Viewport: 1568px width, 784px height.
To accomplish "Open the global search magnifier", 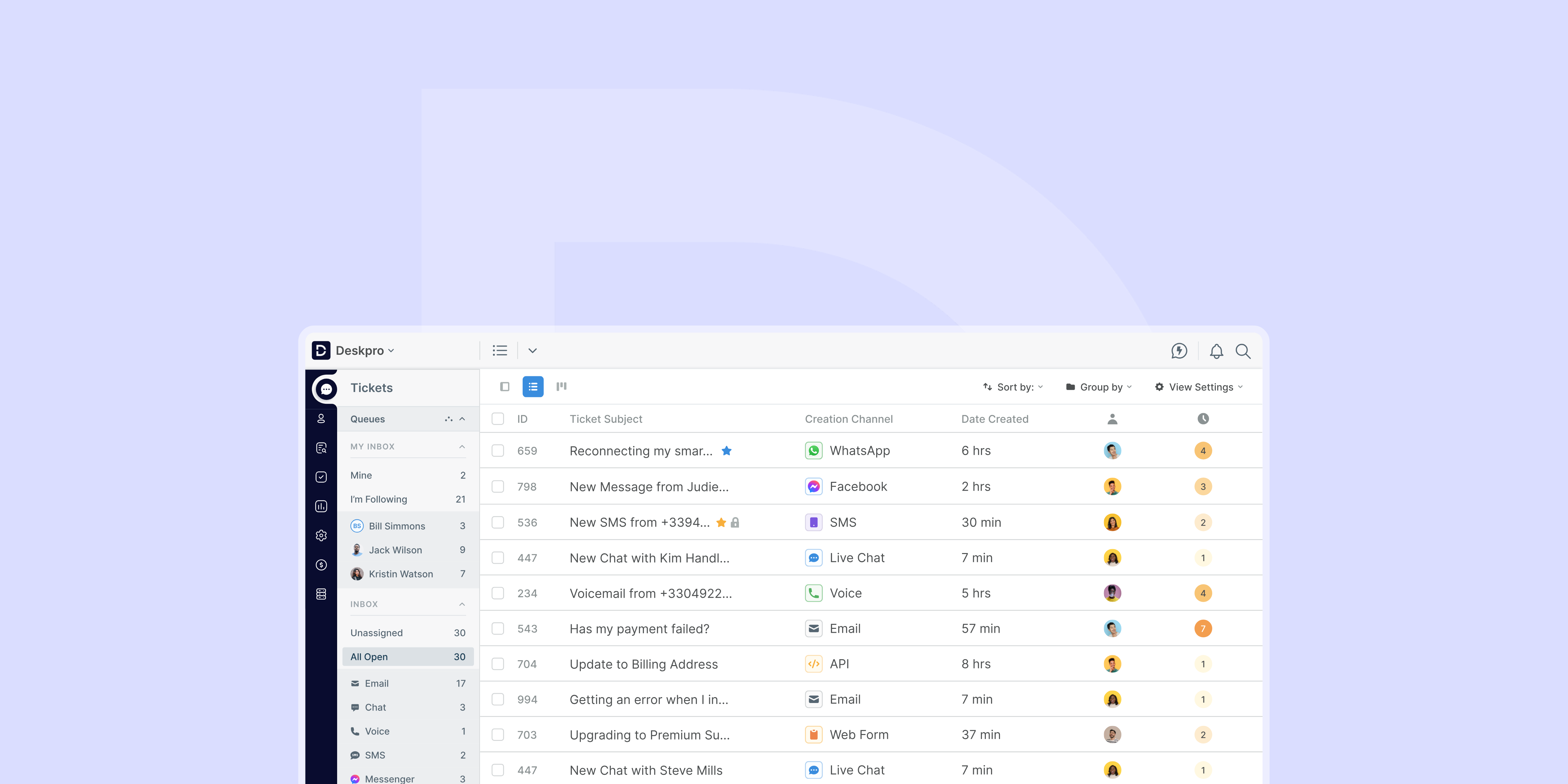I will pyautogui.click(x=1243, y=351).
